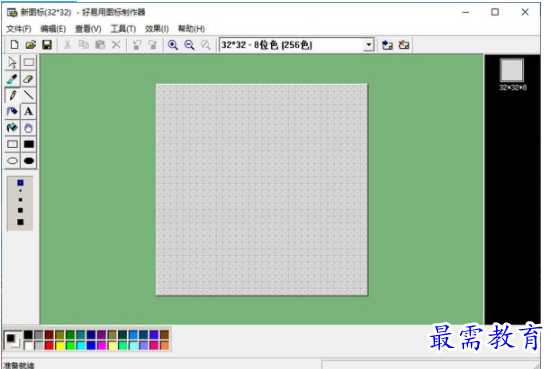Create a new icon file
The image size is (551, 369).
(14, 45)
